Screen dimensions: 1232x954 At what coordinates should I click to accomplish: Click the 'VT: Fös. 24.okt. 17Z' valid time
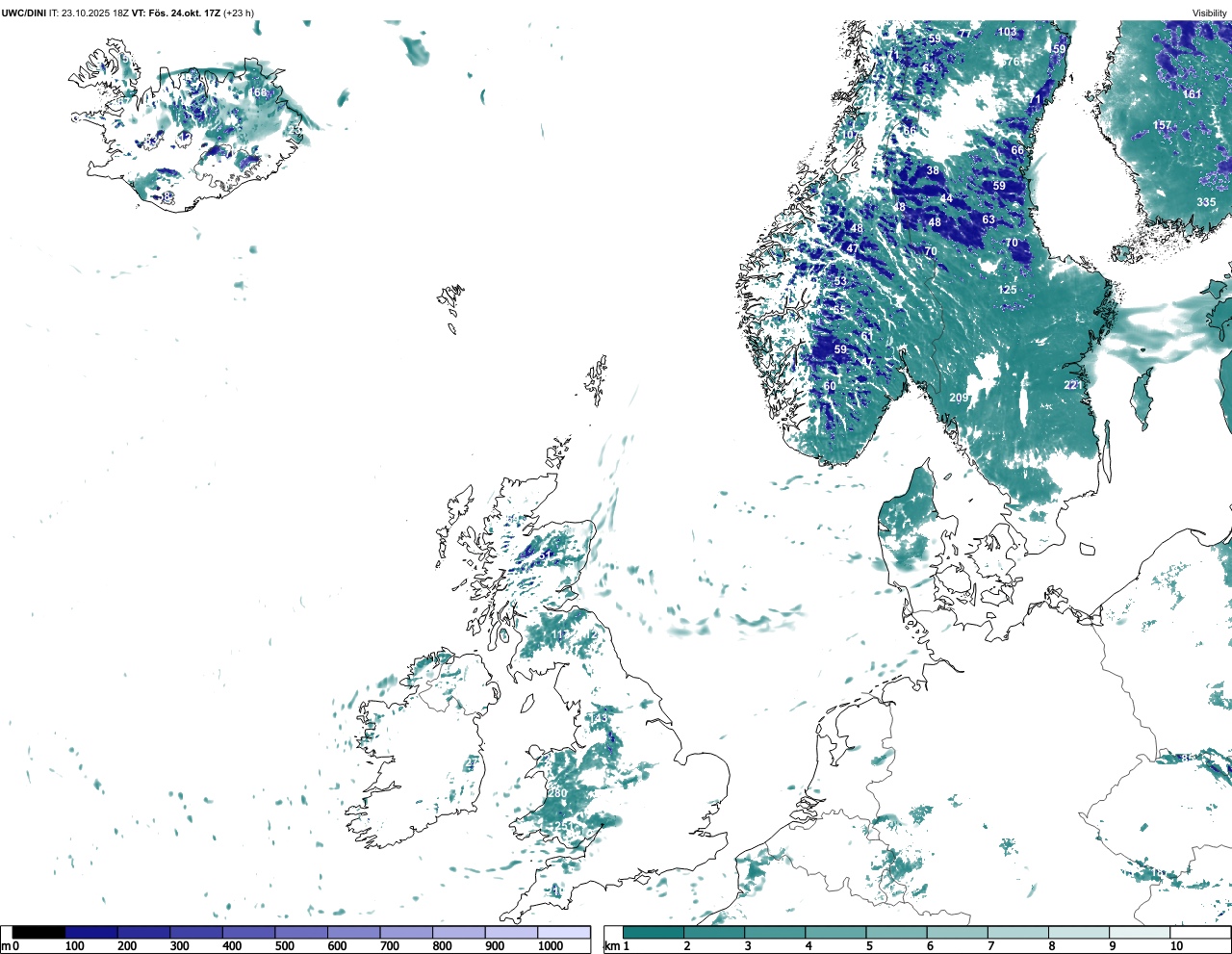pos(175,13)
